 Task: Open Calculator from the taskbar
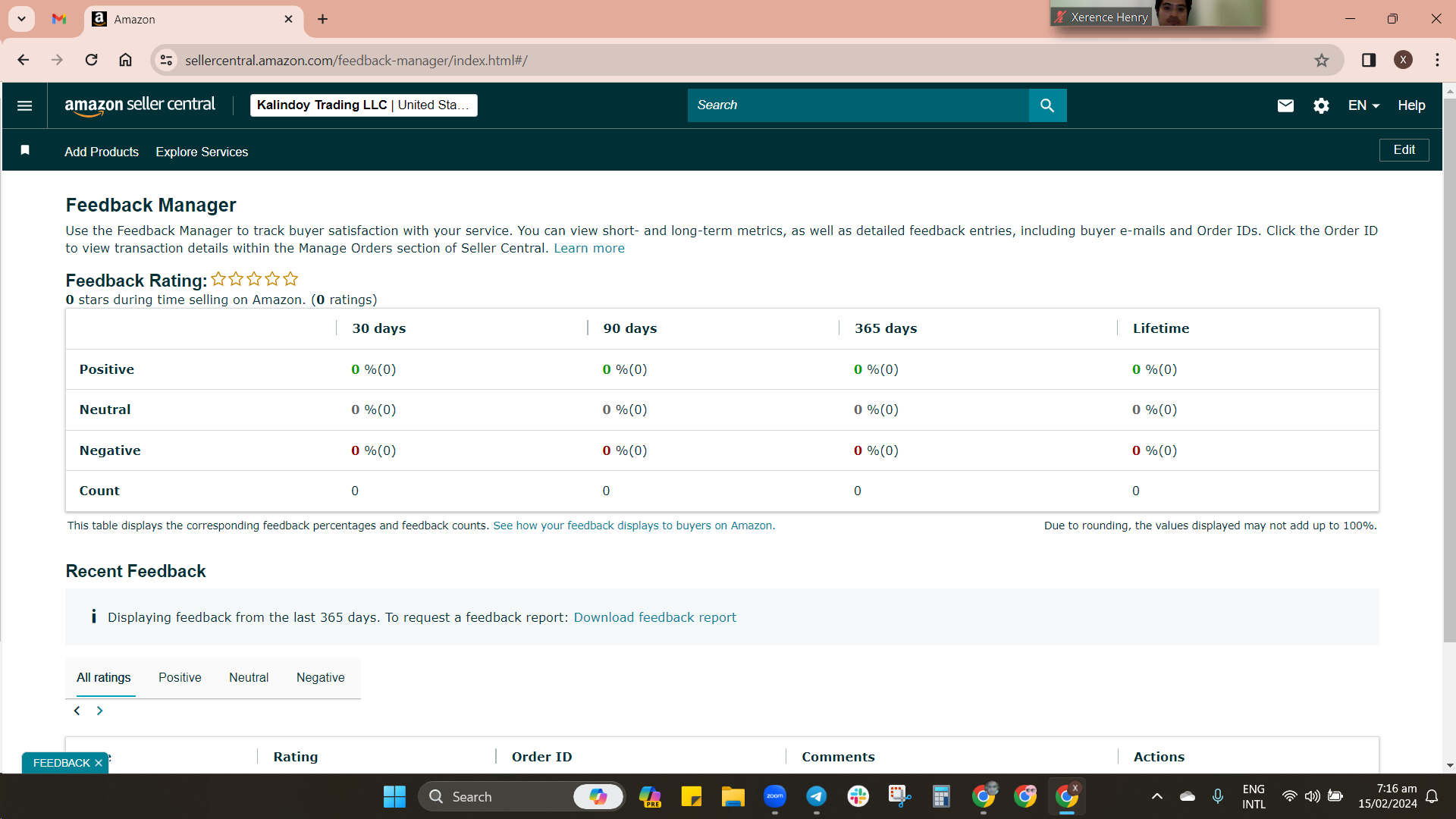coord(941,796)
